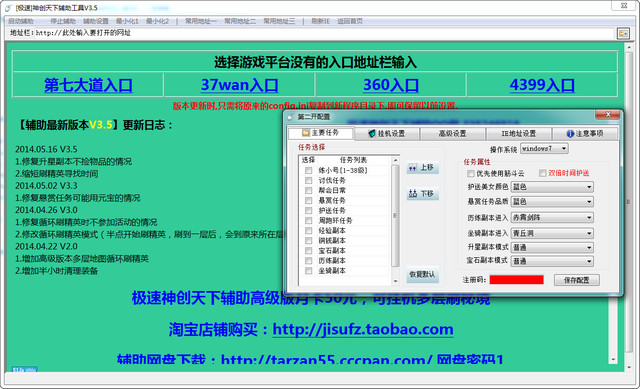Enable 优先使用筋斗云 checkbox

click(x=471, y=173)
